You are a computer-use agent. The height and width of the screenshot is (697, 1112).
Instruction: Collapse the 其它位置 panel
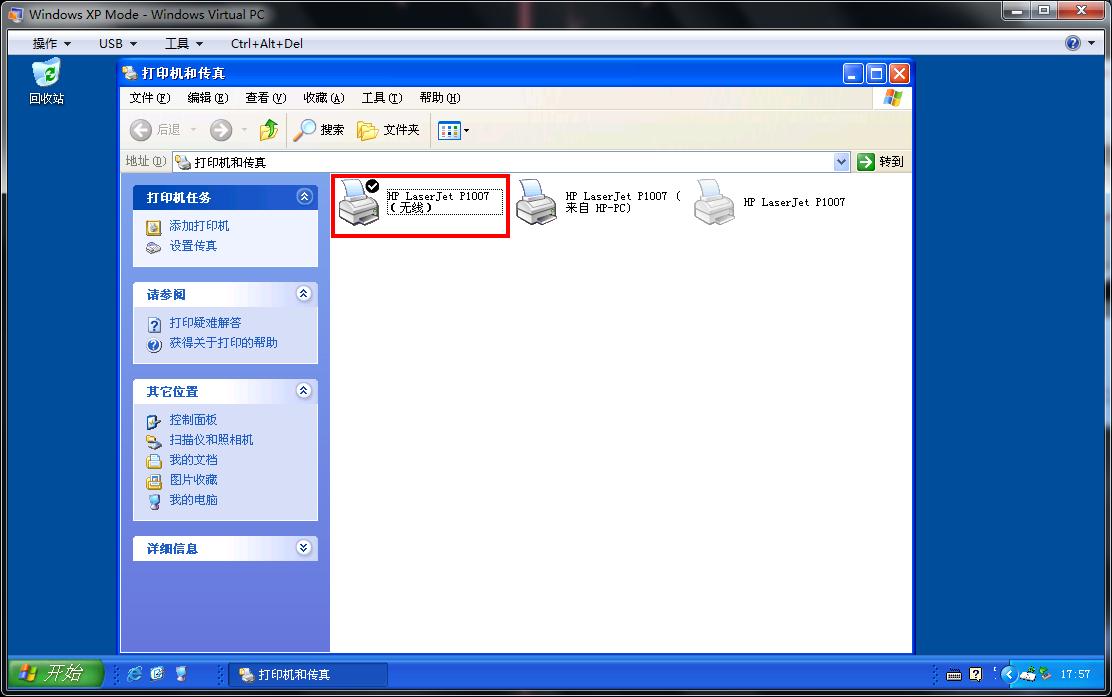click(x=304, y=391)
